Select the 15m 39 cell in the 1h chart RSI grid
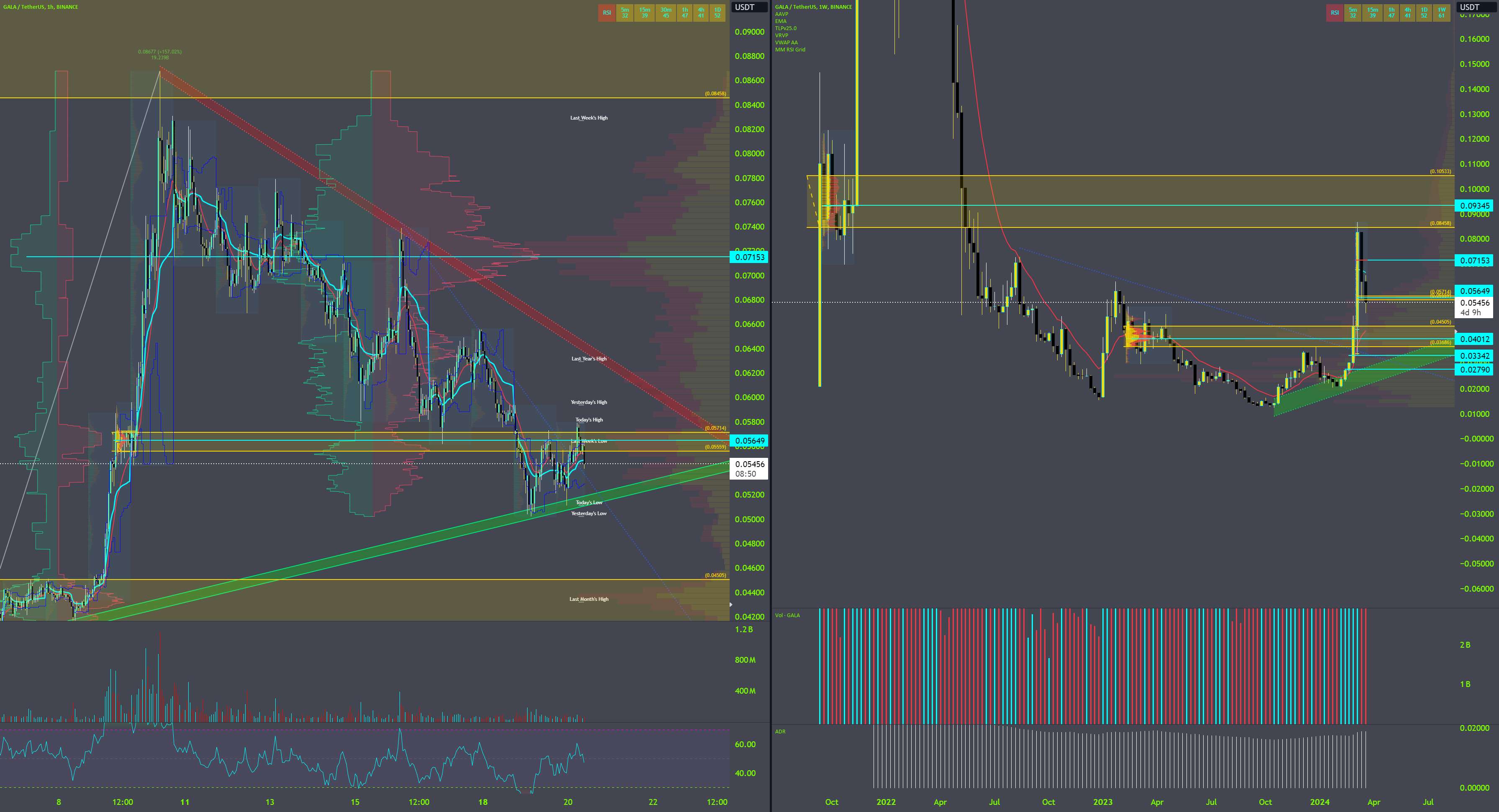The width and height of the screenshot is (1499, 812). pos(644,13)
